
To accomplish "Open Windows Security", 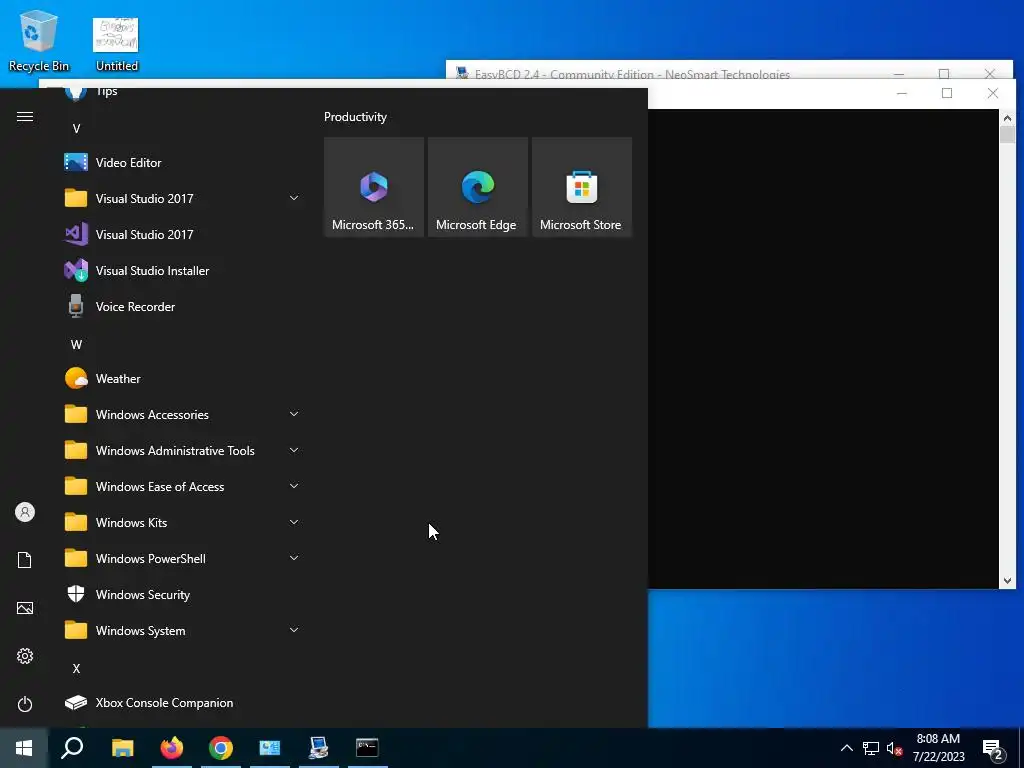I will (x=182, y=594).
